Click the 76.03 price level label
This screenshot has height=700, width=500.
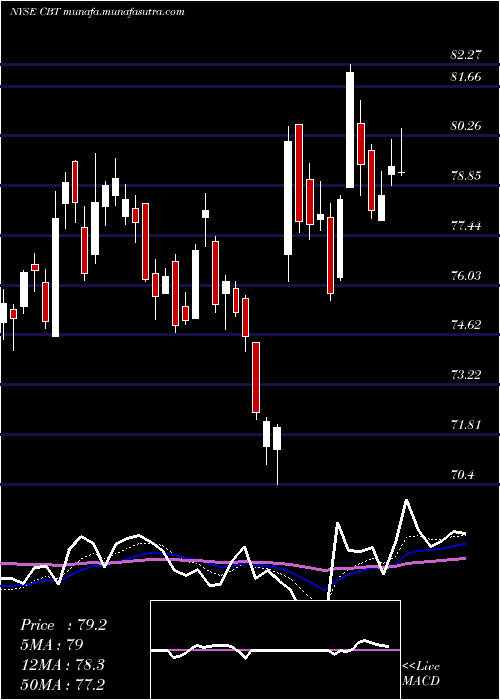[x=466, y=275]
